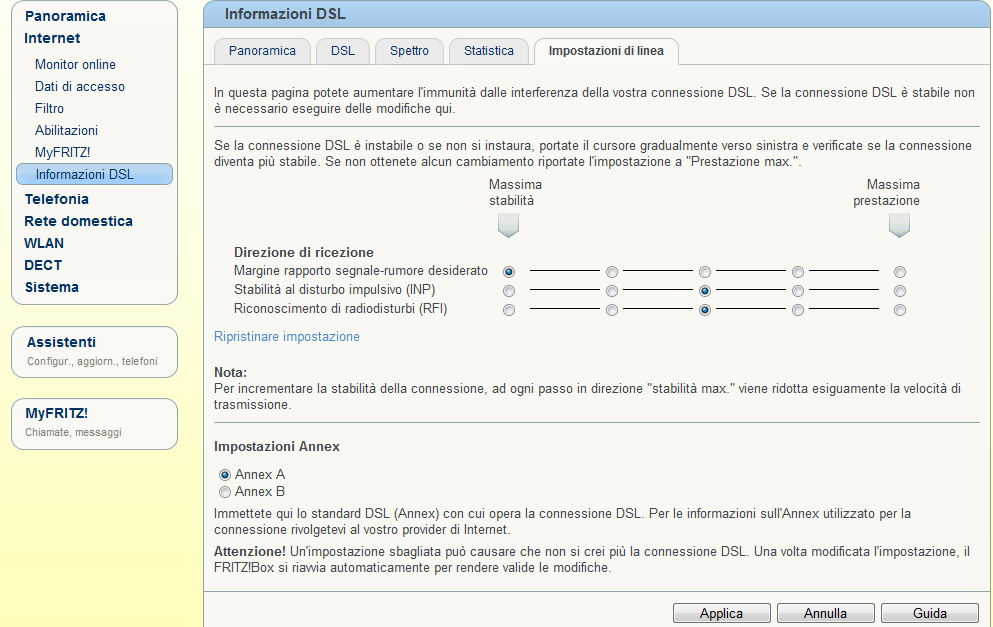Click the Massima stabilità arrow marker

pos(508,227)
